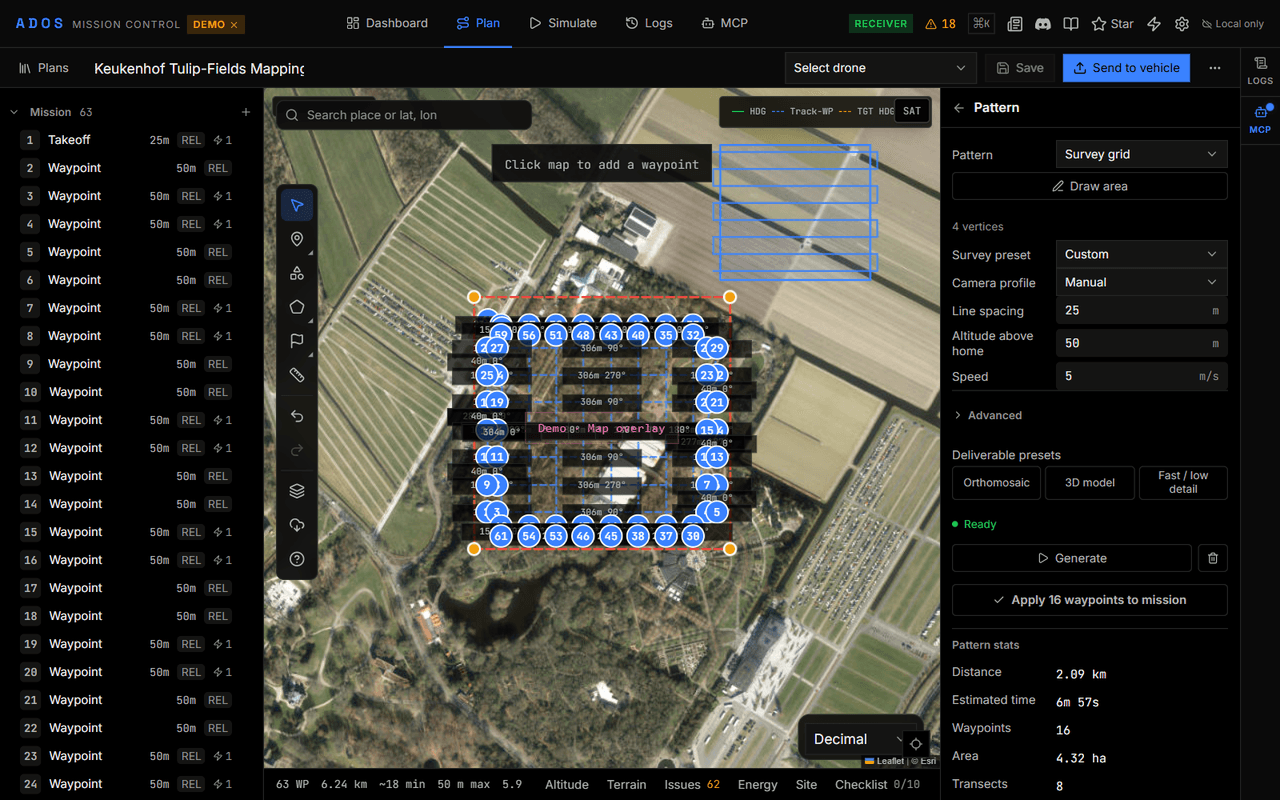Click the Generate button

click(x=1072, y=558)
